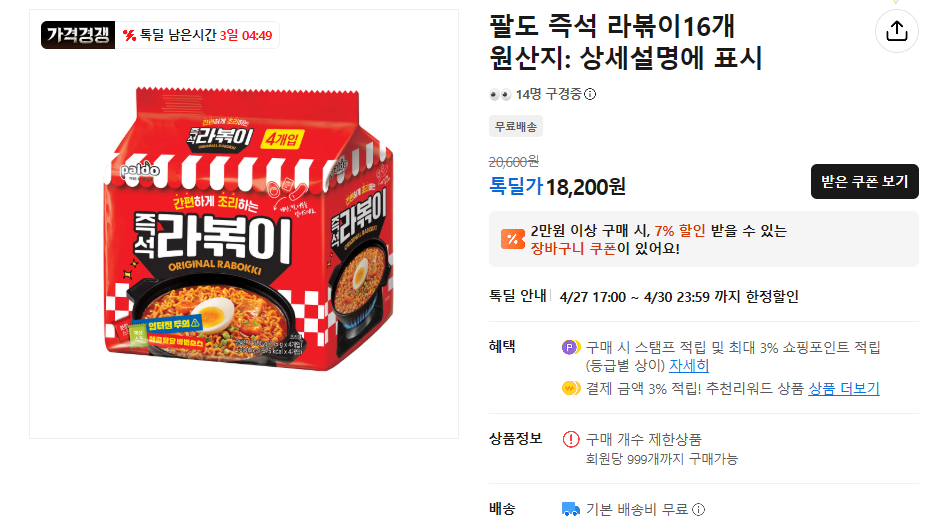Select the 무료배송 tag
The width and height of the screenshot is (945, 516).
(515, 127)
